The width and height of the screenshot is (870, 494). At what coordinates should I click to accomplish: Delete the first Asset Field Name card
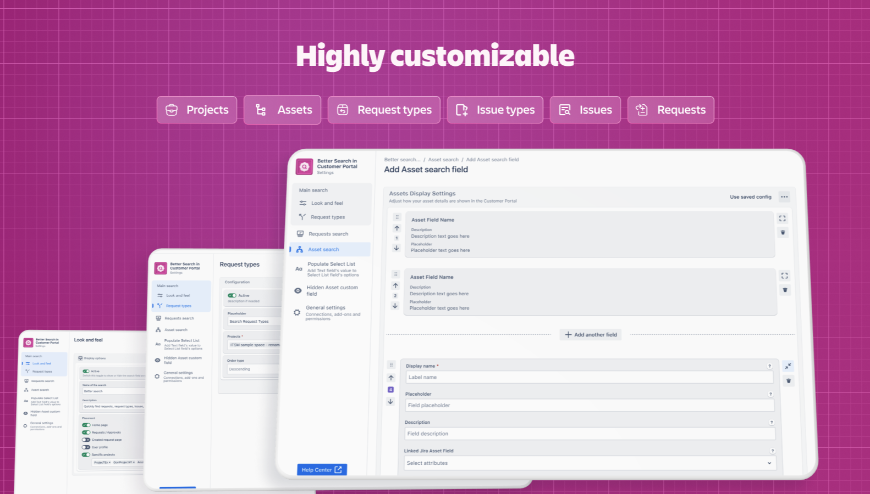coord(783,233)
